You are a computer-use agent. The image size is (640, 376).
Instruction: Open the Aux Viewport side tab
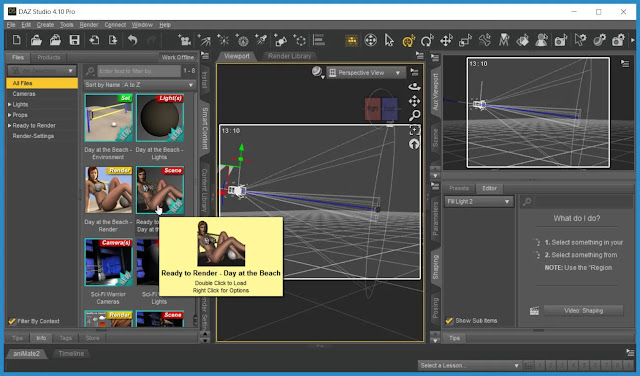pos(436,92)
